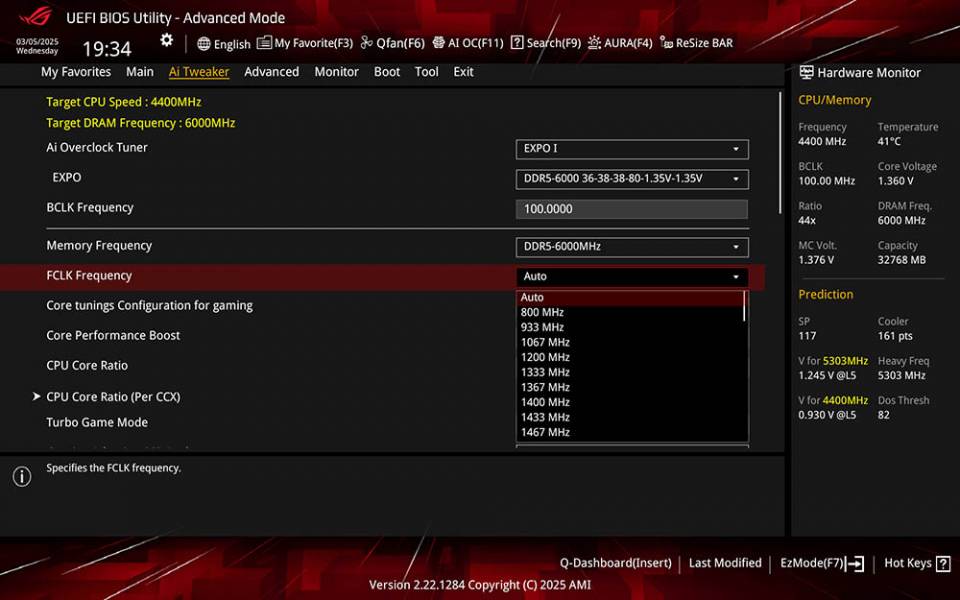Image resolution: width=960 pixels, height=600 pixels.
Task: Pick the 1367 MHz FCLK entry
Action: point(629,388)
